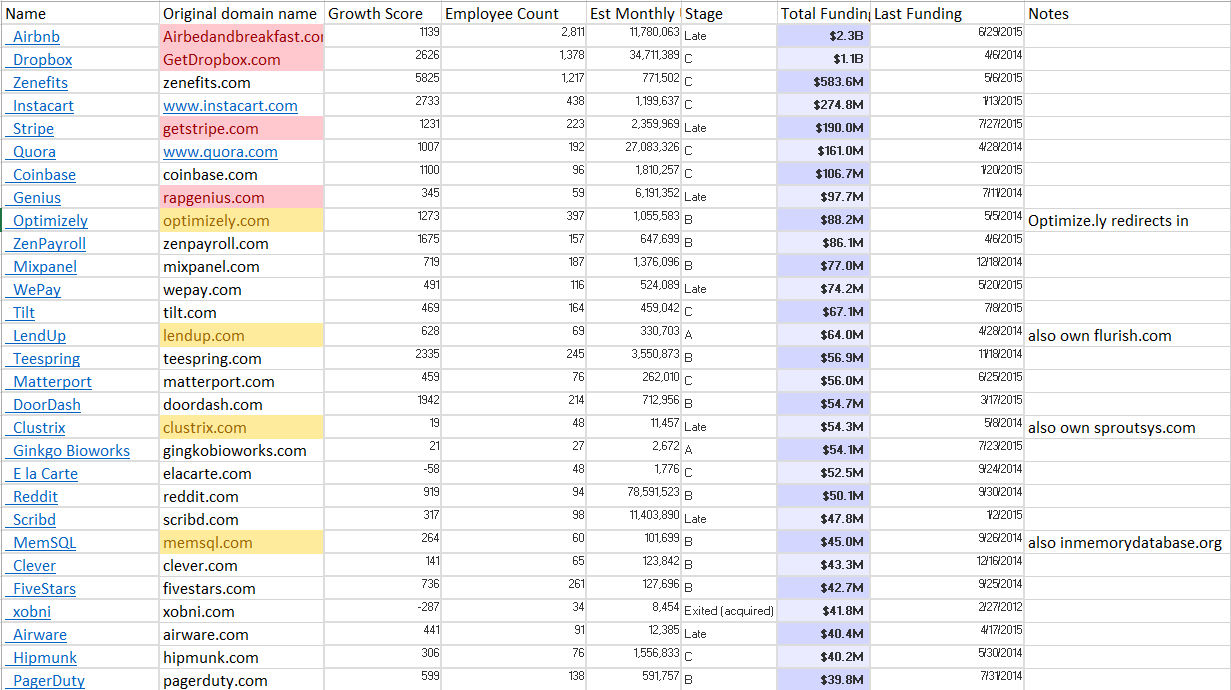Open the Teespring company link
The image size is (1231, 690).
coord(46,359)
